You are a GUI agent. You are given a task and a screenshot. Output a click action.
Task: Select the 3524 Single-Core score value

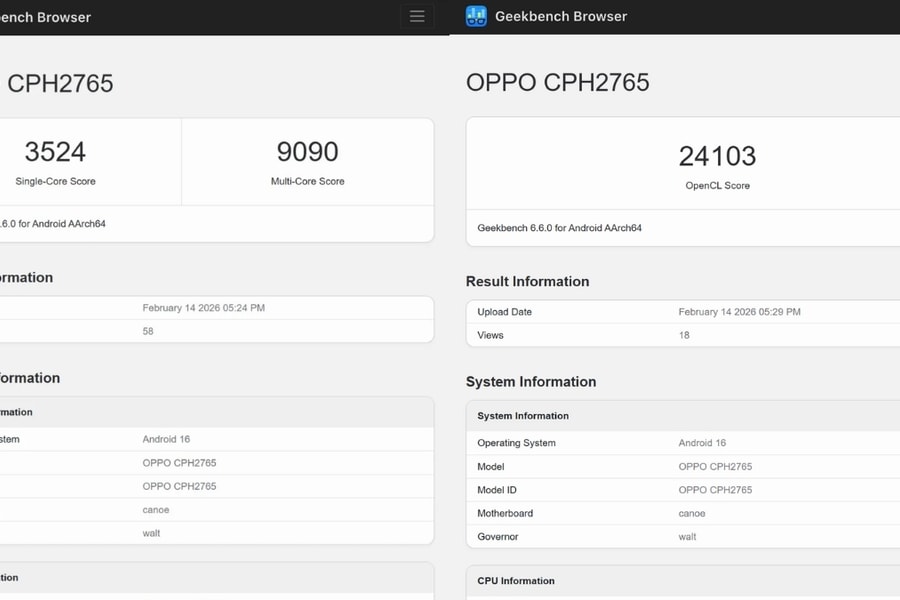pyautogui.click(x=55, y=152)
